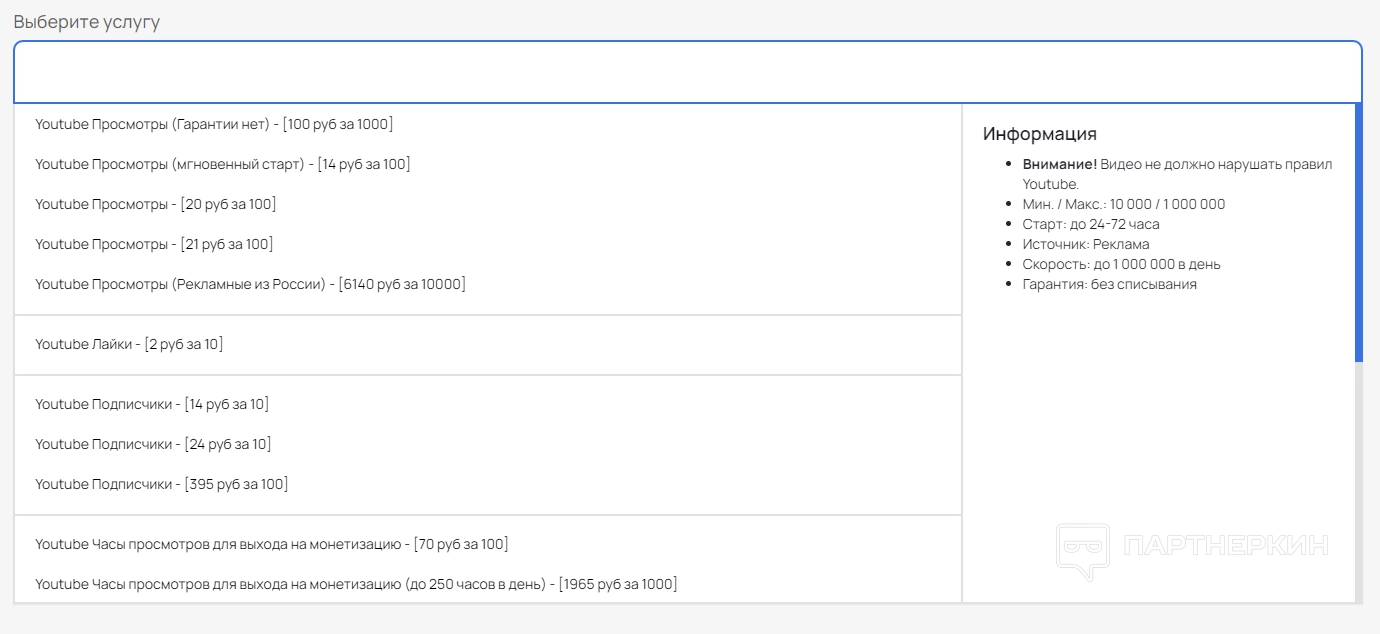Click the Гарантия: без списывания line
Viewport: 1380px width, 634px height.
(1109, 284)
